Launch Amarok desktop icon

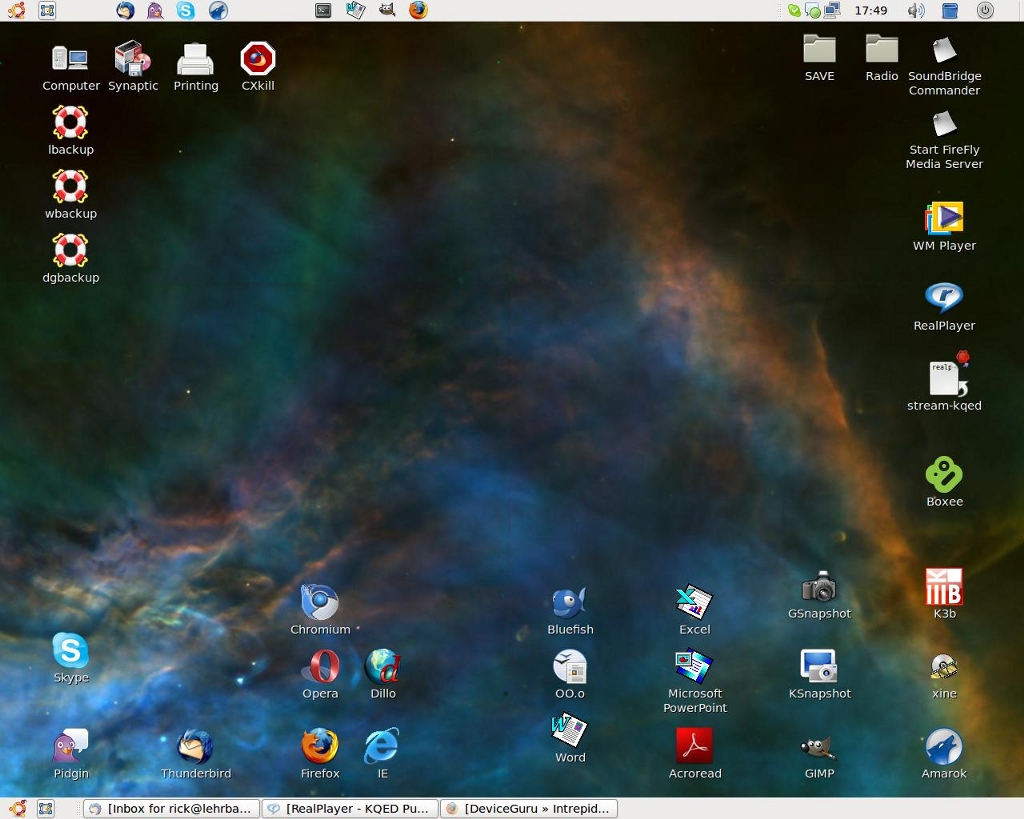(944, 746)
